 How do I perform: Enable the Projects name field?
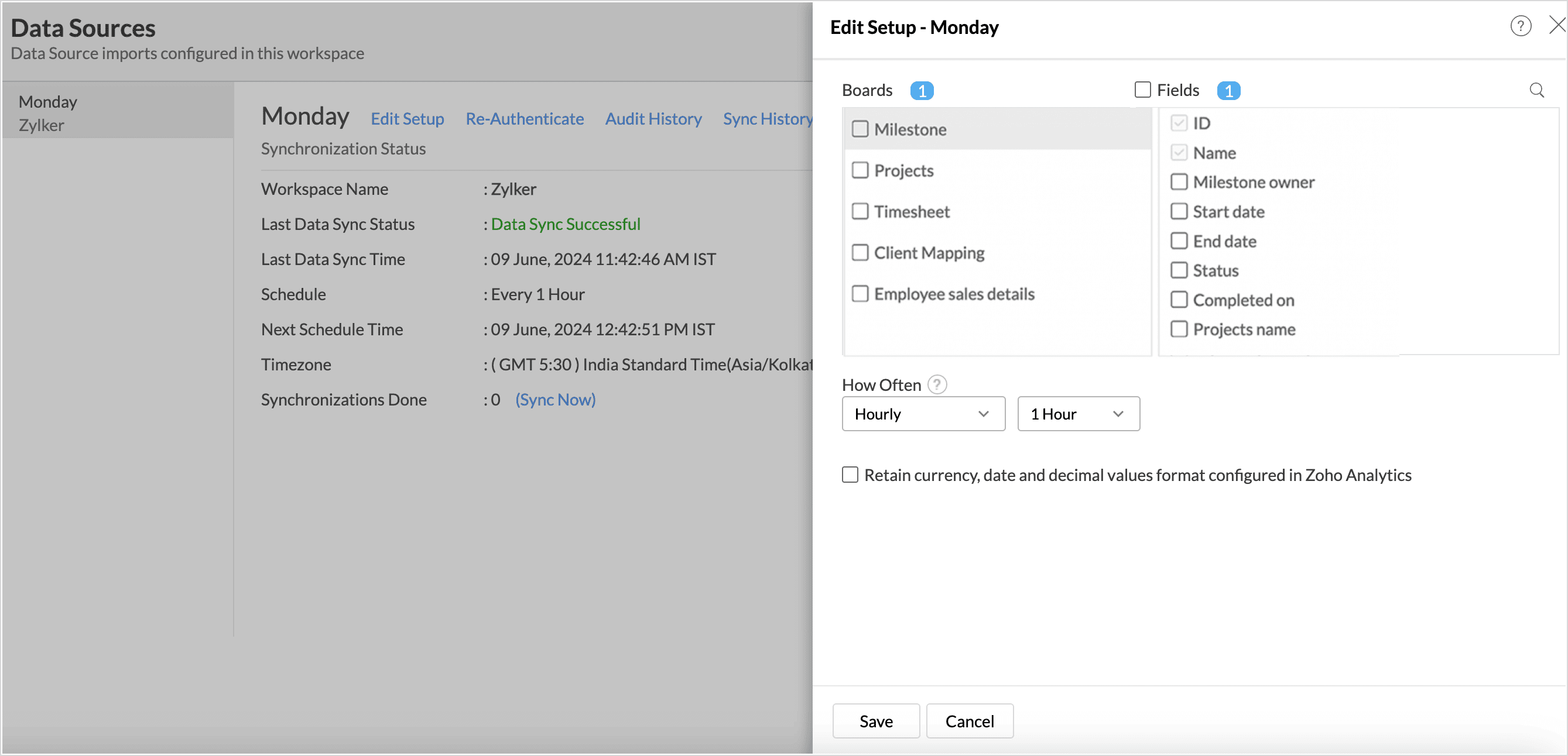pyautogui.click(x=1179, y=329)
